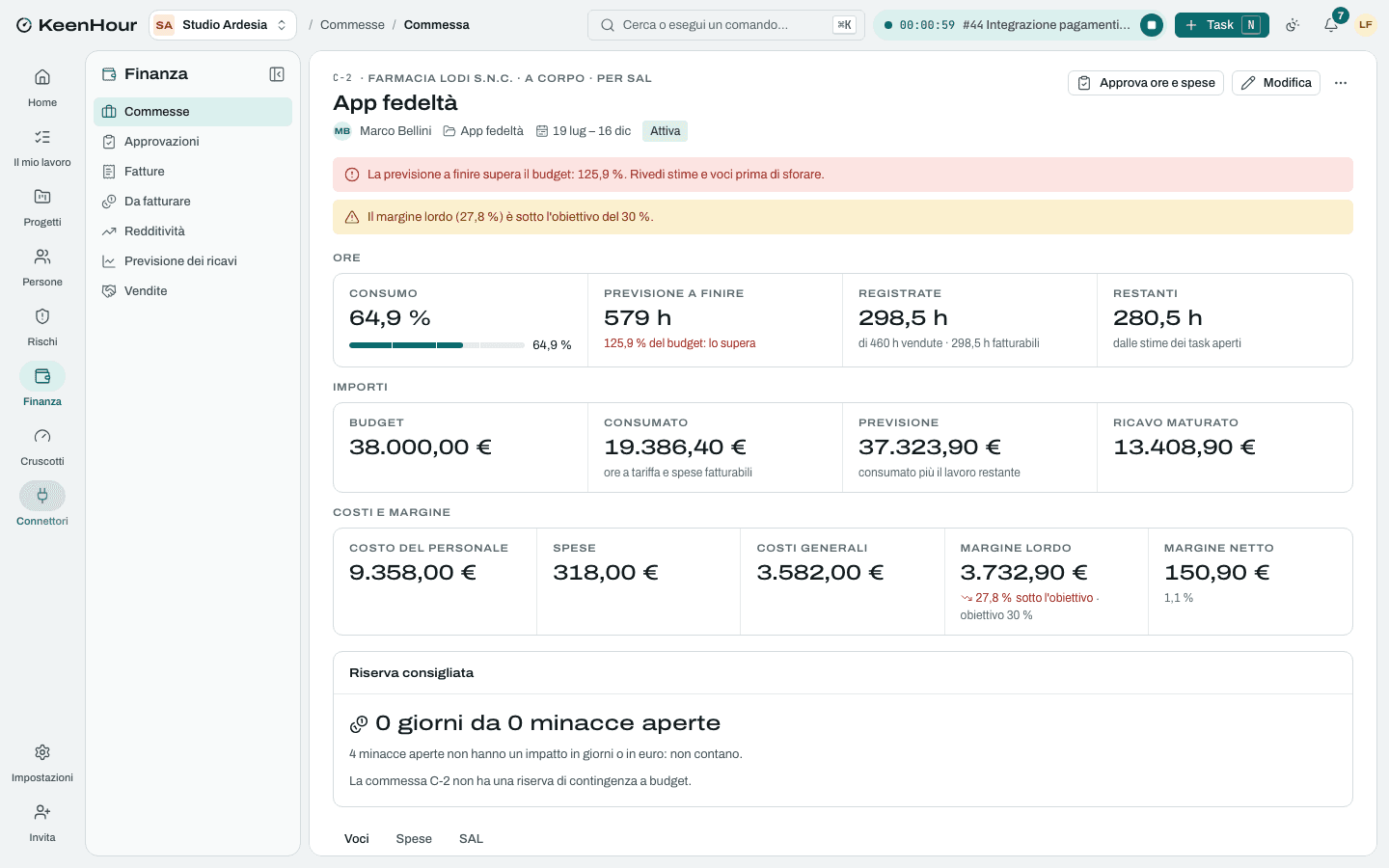Viewport: 1389px width, 868px height.
Task: Open the App fedeltà project link
Action: pyautogui.click(x=483, y=131)
